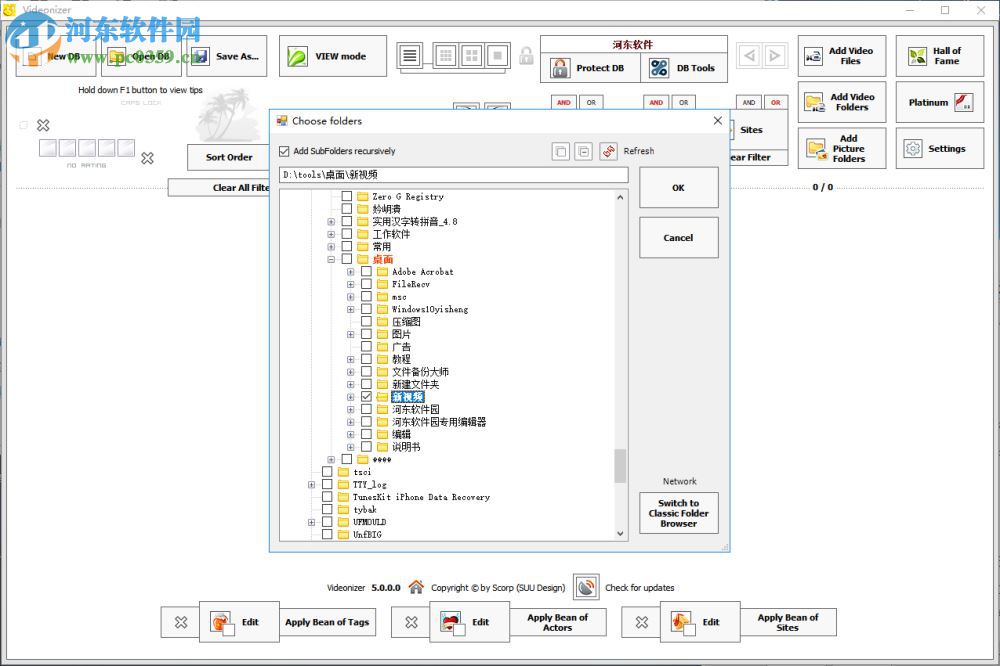Open the DB Tools icon
The width and height of the screenshot is (1000, 666).
click(x=658, y=68)
